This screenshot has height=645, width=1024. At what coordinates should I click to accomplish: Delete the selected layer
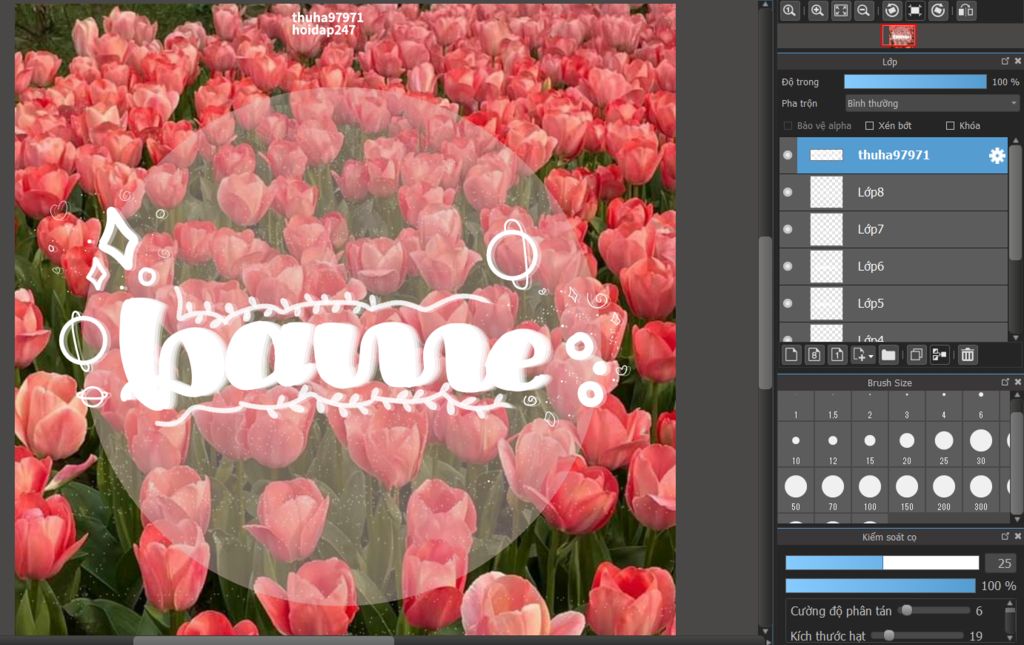click(968, 354)
